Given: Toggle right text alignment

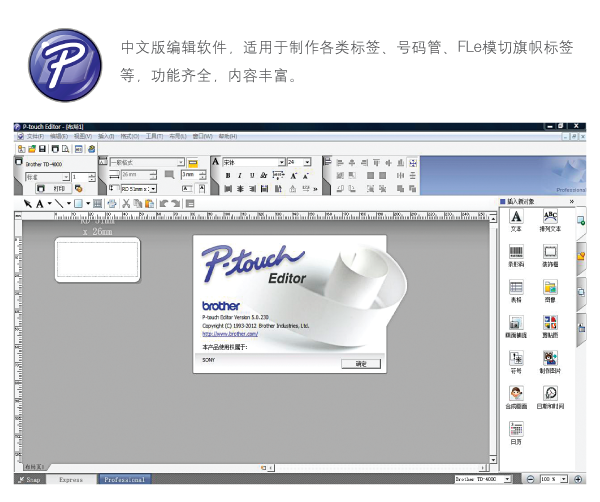Looking at the screenshot, I should click(x=252, y=189).
